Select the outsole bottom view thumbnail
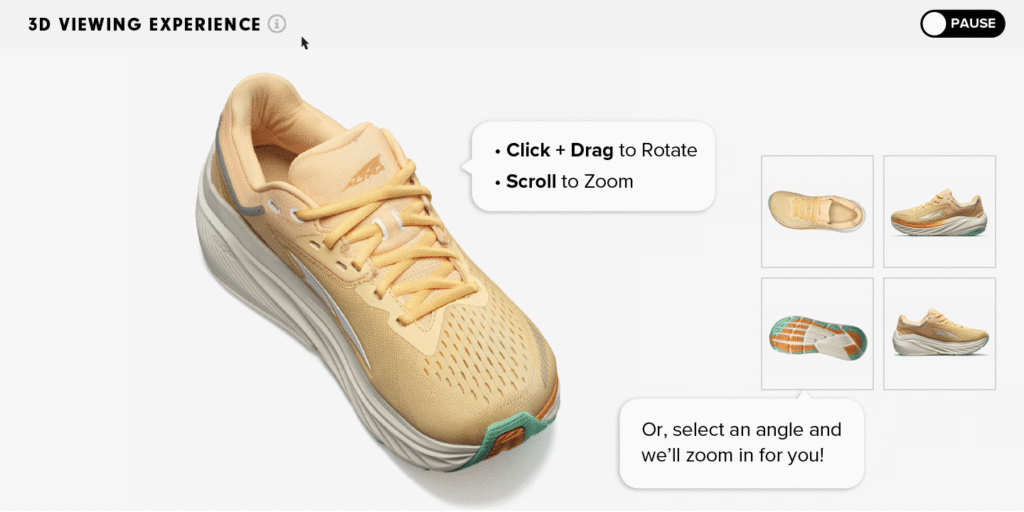1024x512 pixels. coord(817,334)
